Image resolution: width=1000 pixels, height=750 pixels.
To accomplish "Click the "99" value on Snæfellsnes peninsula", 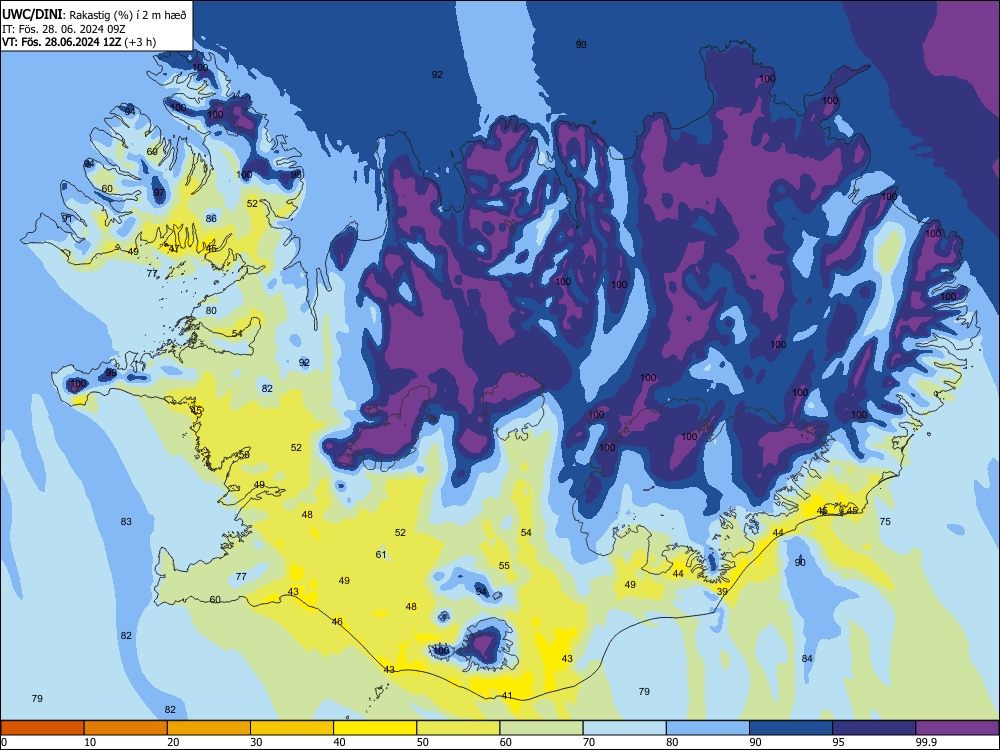I will click(x=111, y=373).
